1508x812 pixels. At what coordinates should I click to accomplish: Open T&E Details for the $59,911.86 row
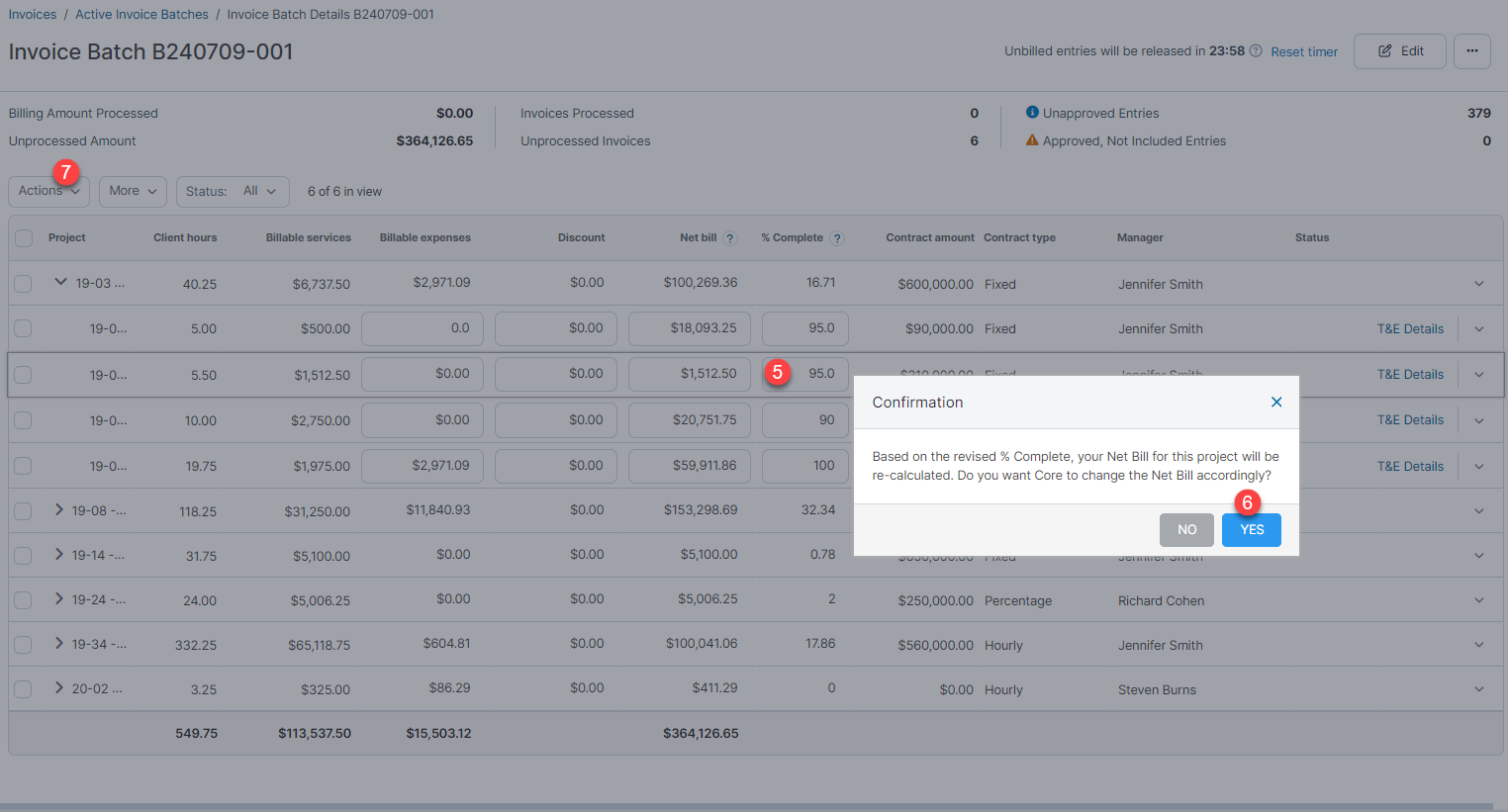(1410, 467)
